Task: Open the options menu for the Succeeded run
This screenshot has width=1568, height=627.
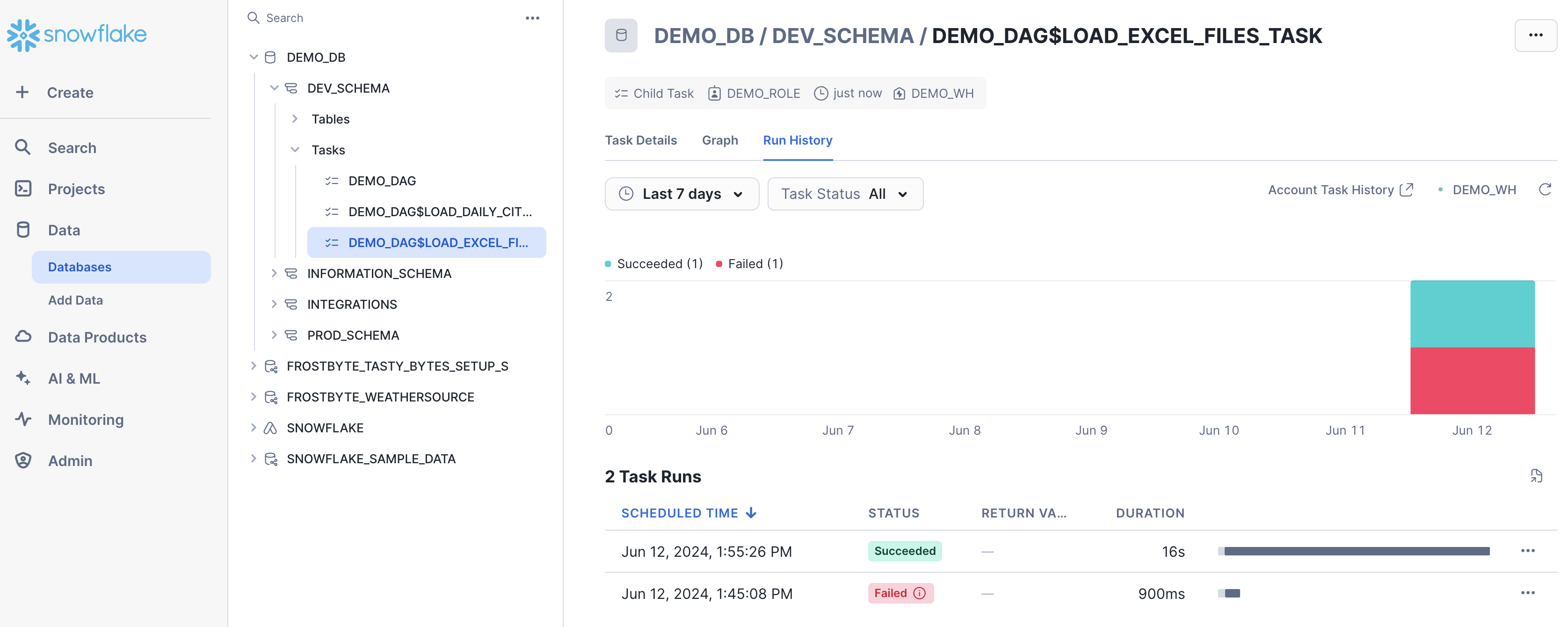Action: 1528,551
